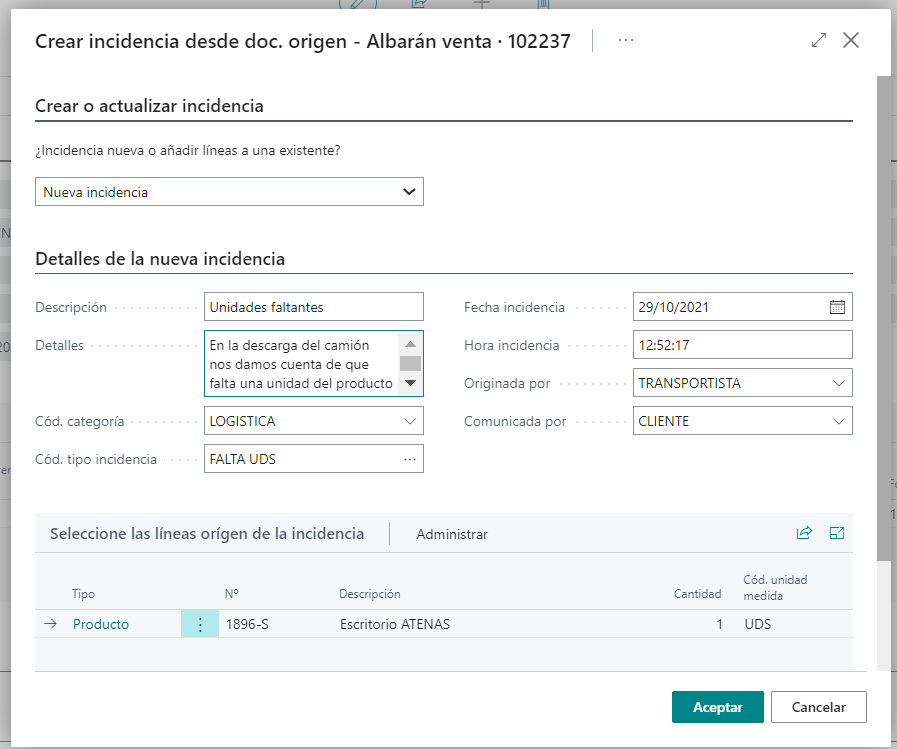
Task: Expand the Originada por dropdown
Action: click(x=838, y=383)
